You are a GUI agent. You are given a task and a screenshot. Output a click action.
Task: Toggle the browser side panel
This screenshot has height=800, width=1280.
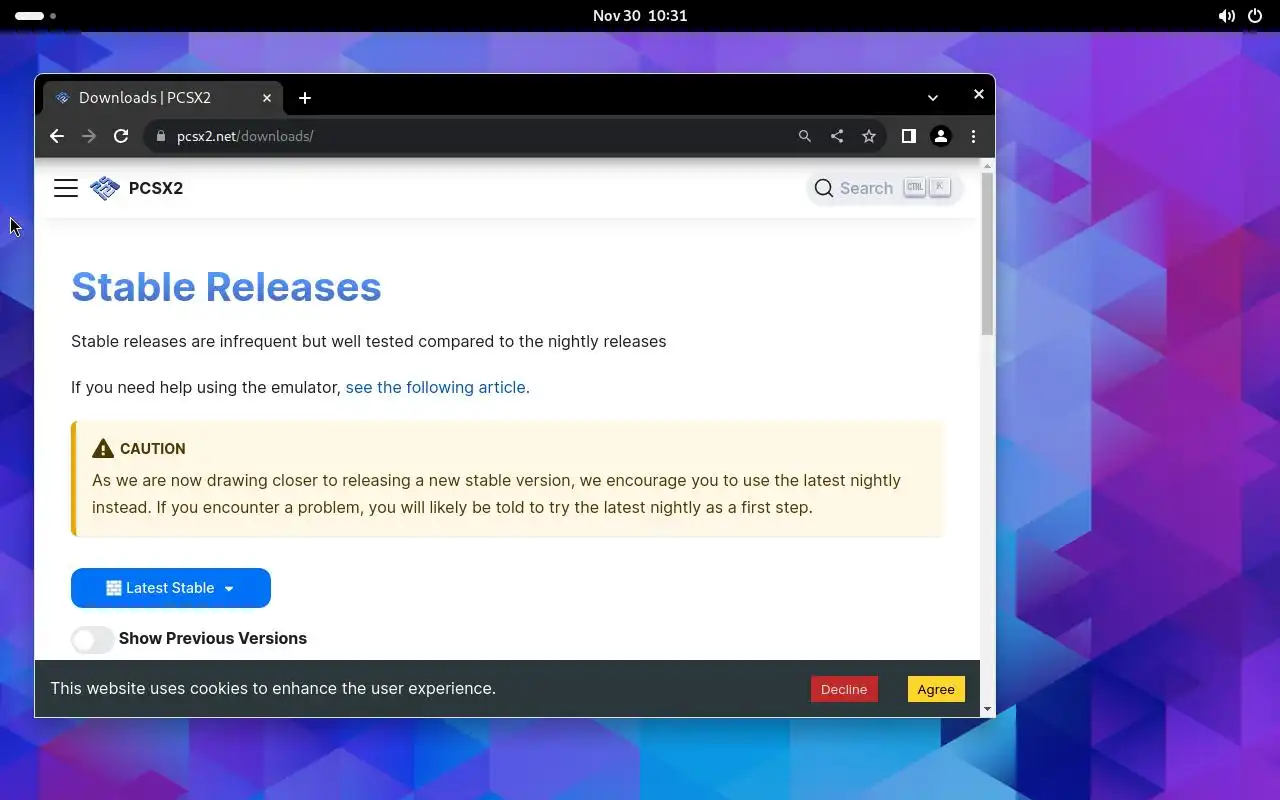[909, 136]
